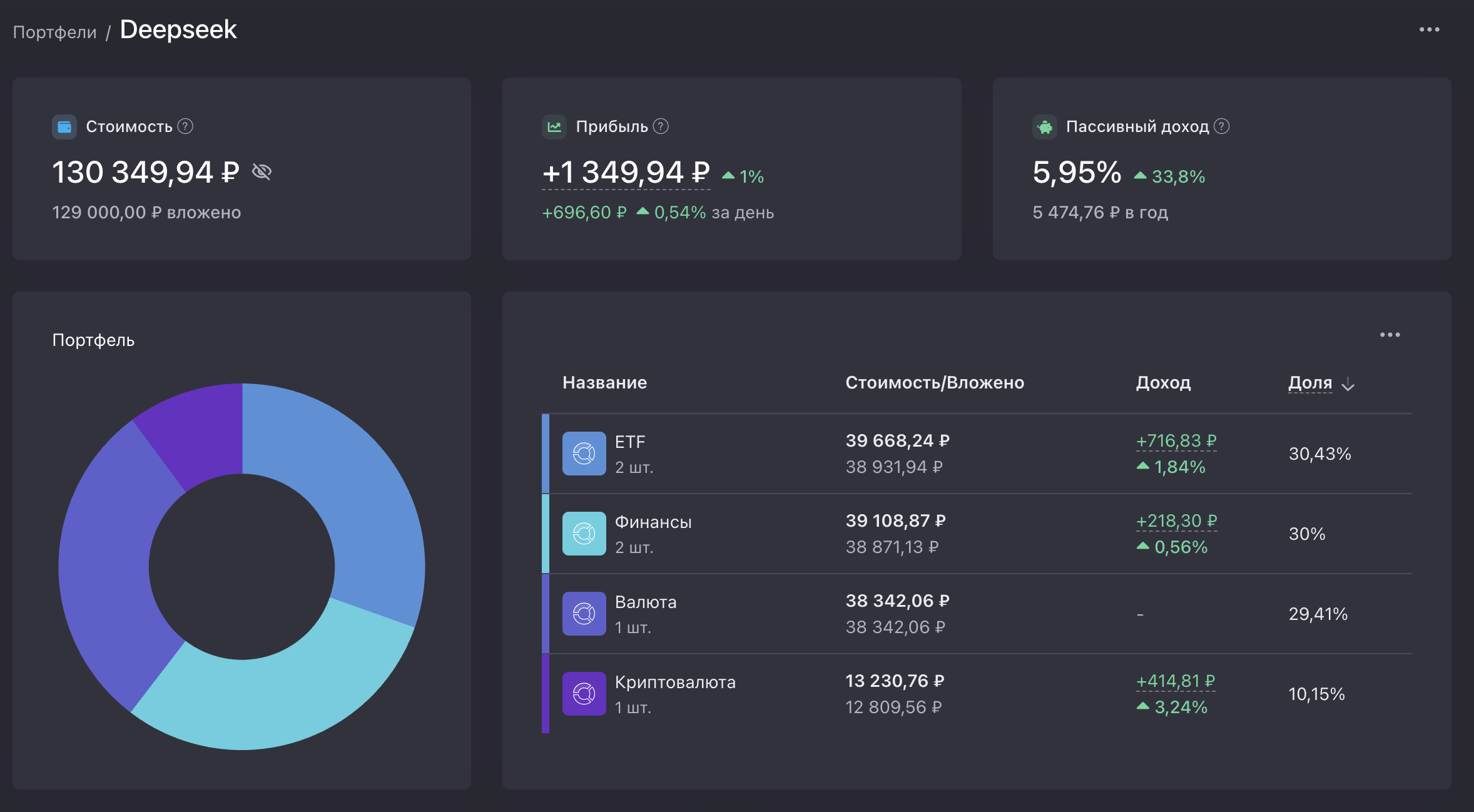Viewport: 1474px width, 812px height.
Task: Sort by Доля column arrow
Action: point(1348,384)
